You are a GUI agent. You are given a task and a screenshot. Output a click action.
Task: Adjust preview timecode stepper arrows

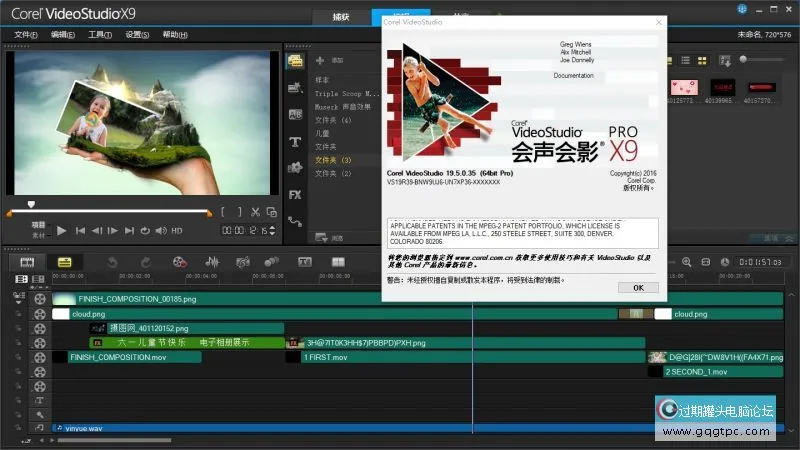pyautogui.click(x=272, y=231)
